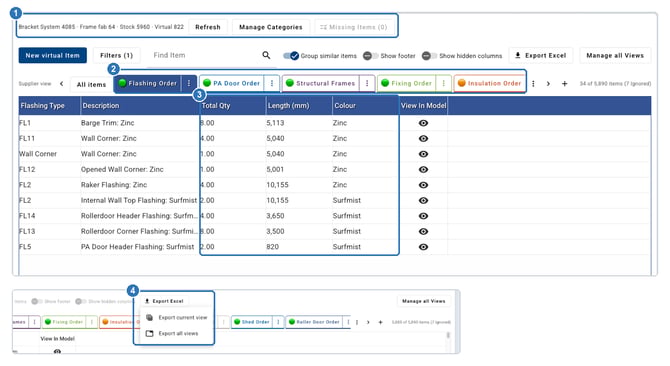
Task: Toggle Show hidden columns in lower panel
Action: tap(81, 301)
